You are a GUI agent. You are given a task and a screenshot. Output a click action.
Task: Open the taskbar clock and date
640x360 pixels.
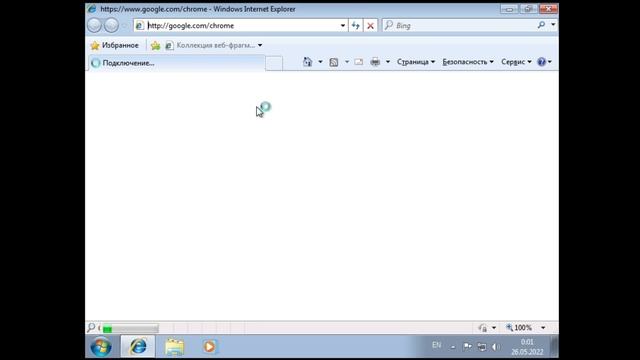527,347
